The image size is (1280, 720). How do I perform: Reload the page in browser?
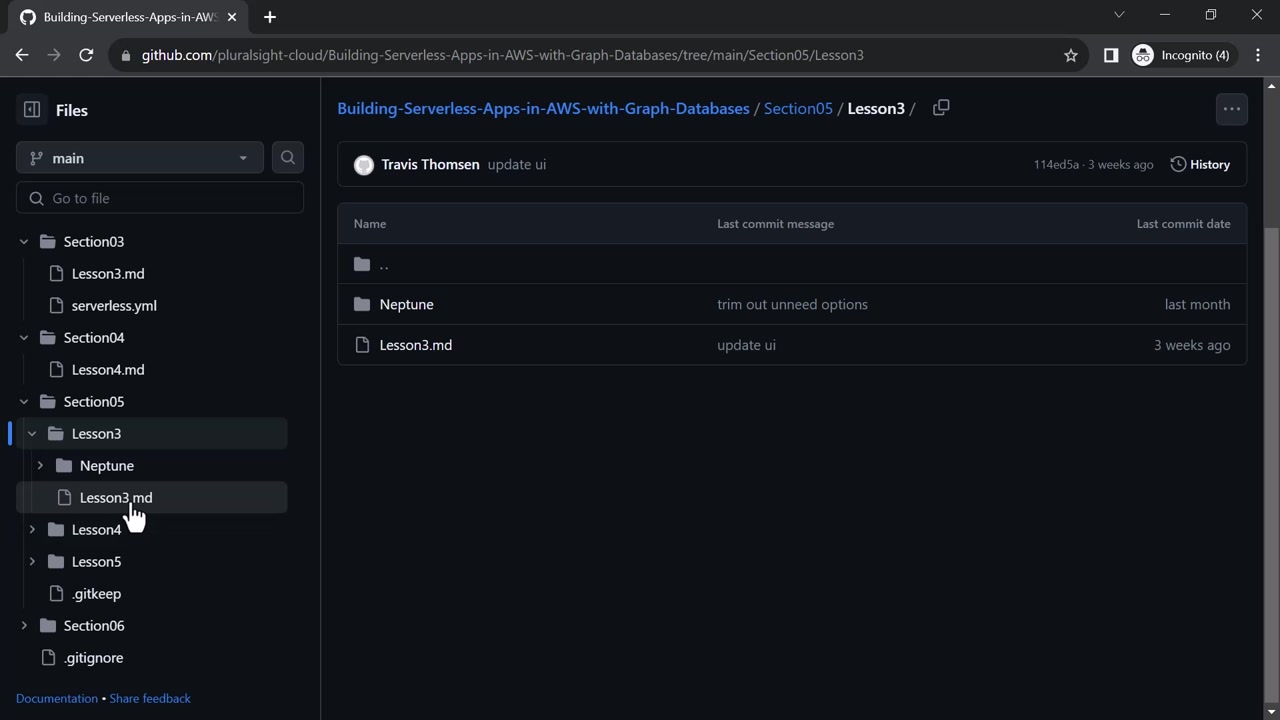(86, 55)
